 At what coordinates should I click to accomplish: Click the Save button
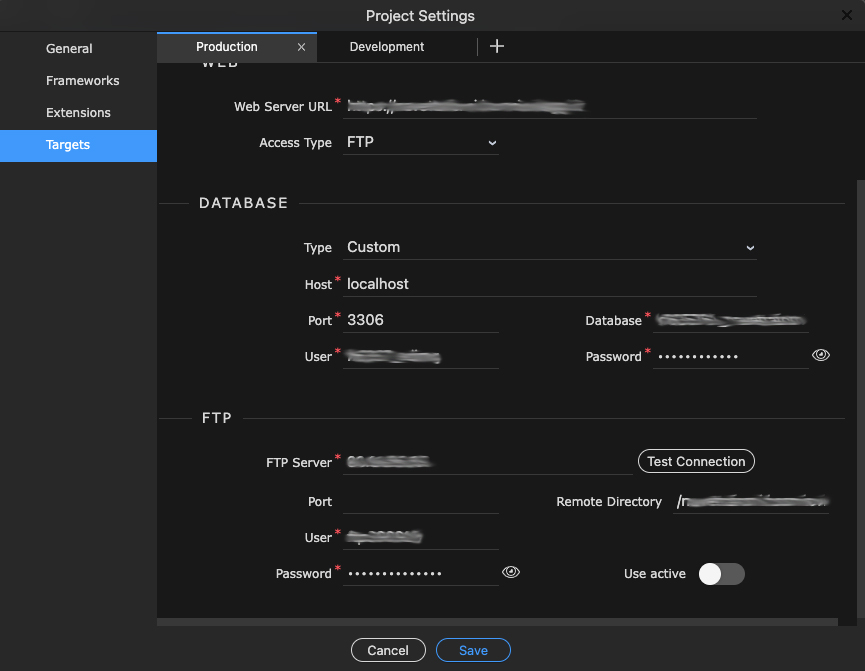473,650
